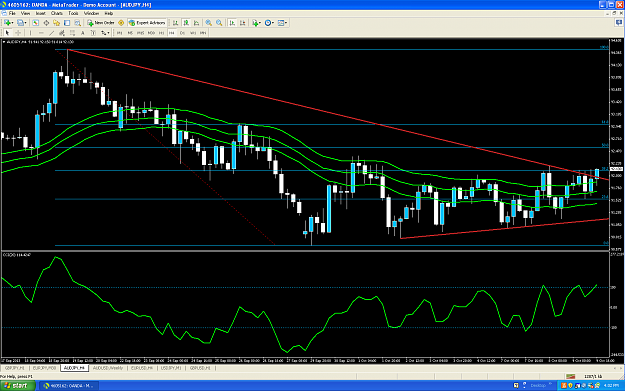Viewport: 625px width, 391px height.
Task: Zoom in on the chart
Action: point(208,23)
